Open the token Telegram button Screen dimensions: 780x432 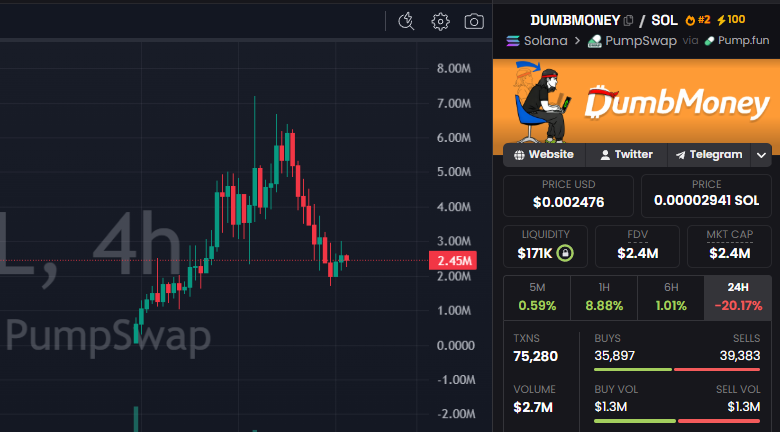coord(708,155)
